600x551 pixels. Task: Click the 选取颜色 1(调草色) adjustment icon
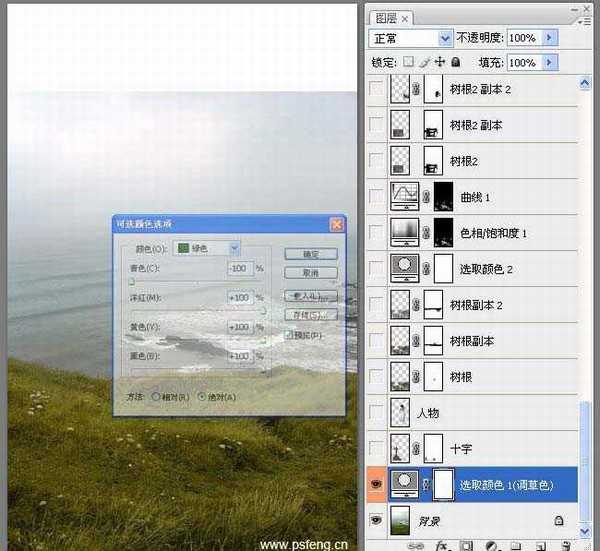[404, 484]
